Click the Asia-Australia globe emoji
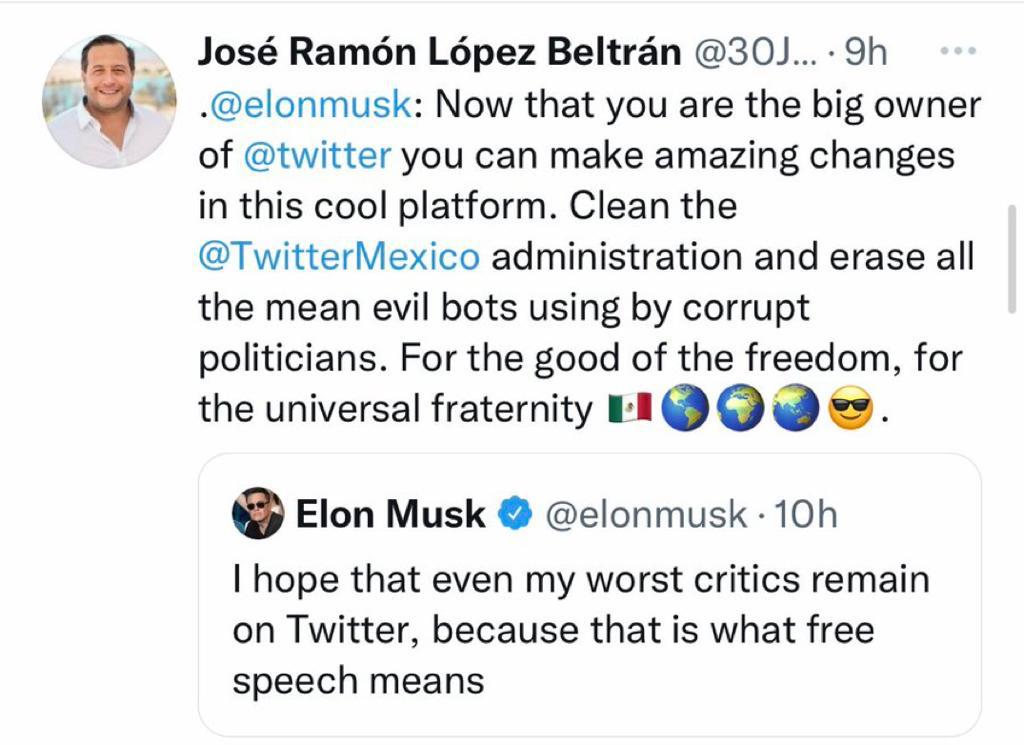Image resolution: width=1024 pixels, height=745 pixels. (x=795, y=408)
